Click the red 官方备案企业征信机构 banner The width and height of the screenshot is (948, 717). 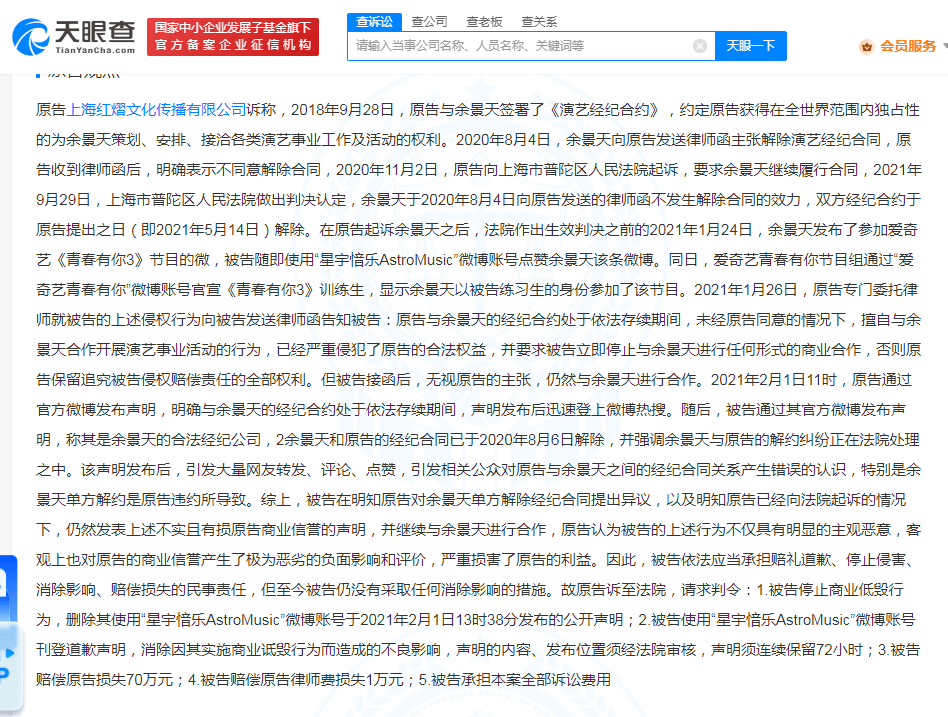pos(233,37)
